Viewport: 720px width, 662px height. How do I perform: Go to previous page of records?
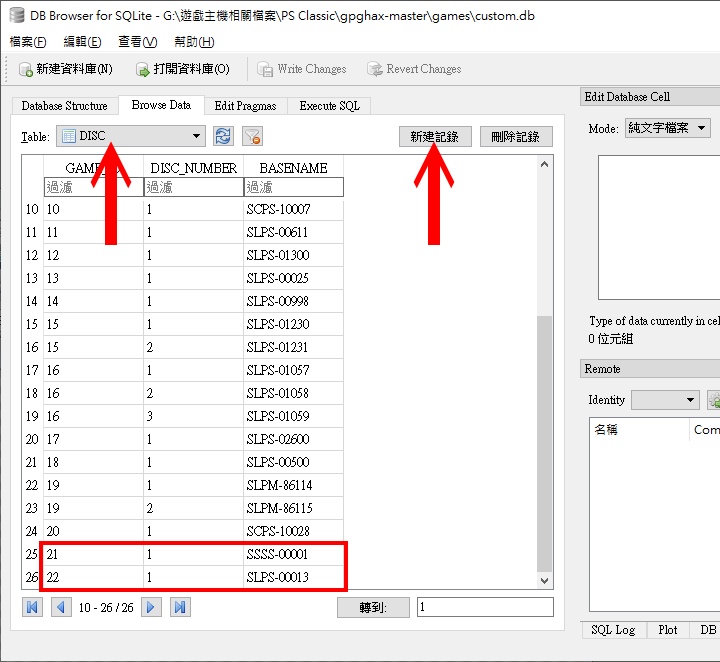click(61, 607)
